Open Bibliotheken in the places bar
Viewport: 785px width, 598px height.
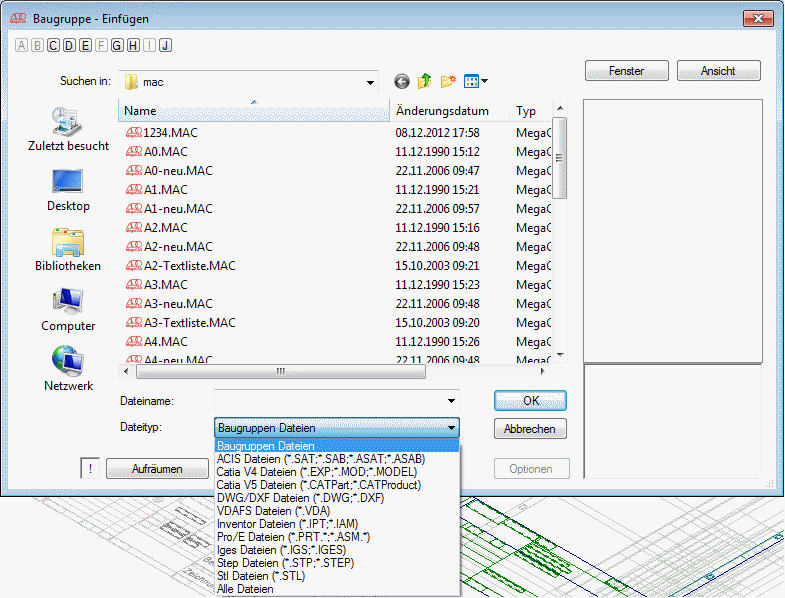click(68, 250)
